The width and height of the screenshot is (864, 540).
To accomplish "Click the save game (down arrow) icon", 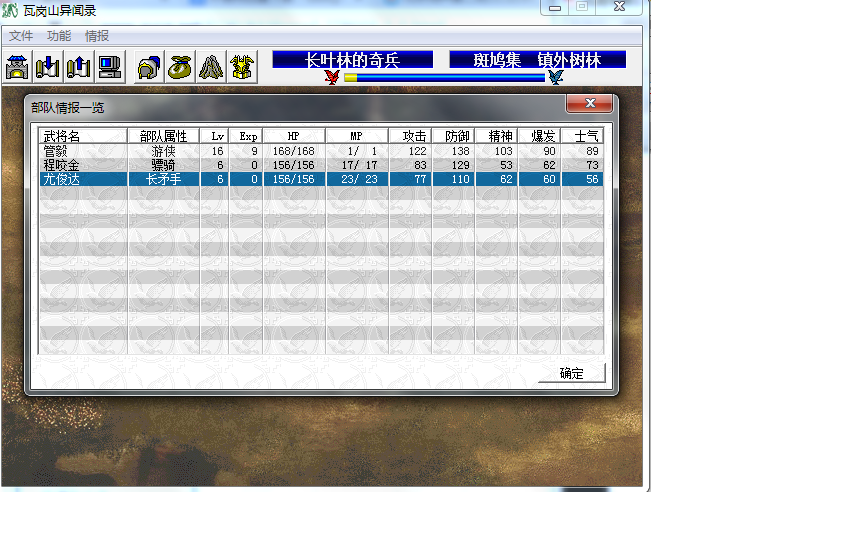I will pos(48,68).
